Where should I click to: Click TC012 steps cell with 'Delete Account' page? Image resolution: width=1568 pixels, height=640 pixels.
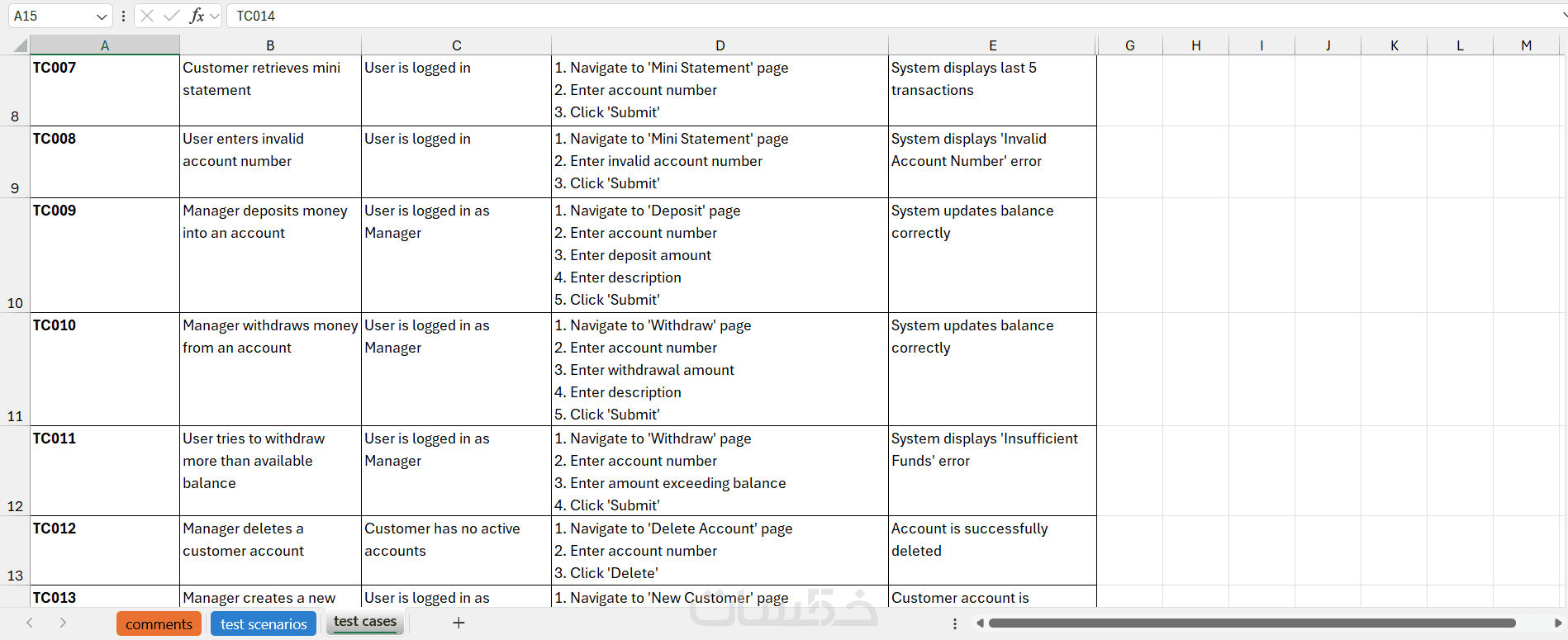click(x=720, y=551)
